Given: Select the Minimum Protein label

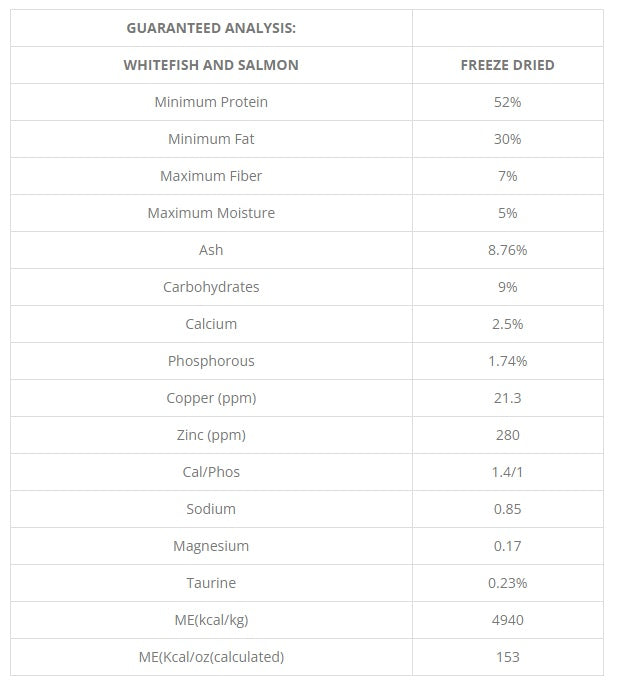Looking at the screenshot, I should point(211,102).
